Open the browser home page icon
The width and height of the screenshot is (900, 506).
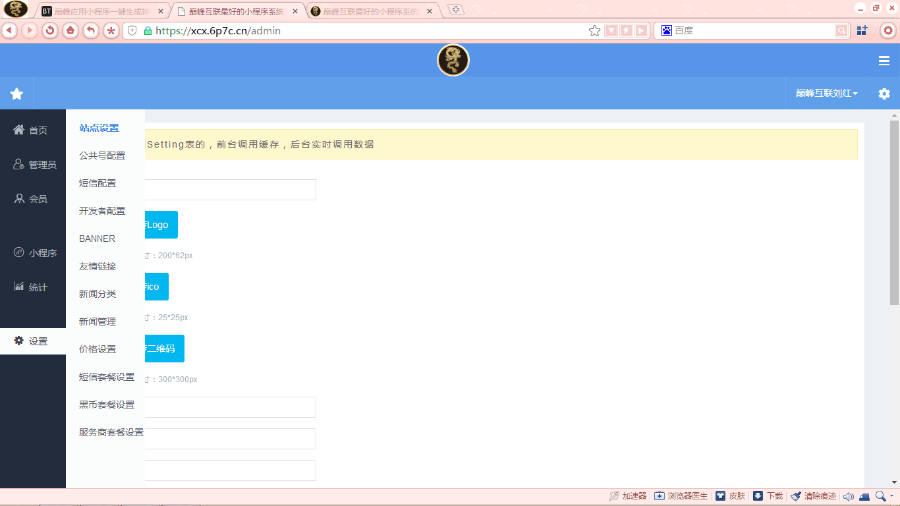[71, 30]
